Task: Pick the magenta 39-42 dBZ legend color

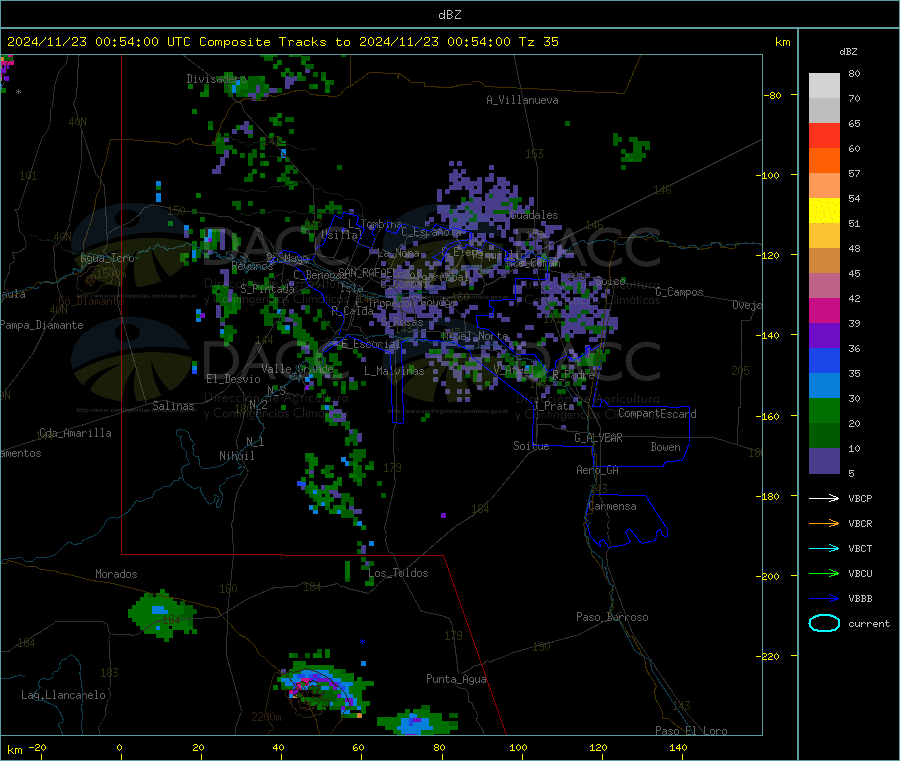Action: coord(824,310)
